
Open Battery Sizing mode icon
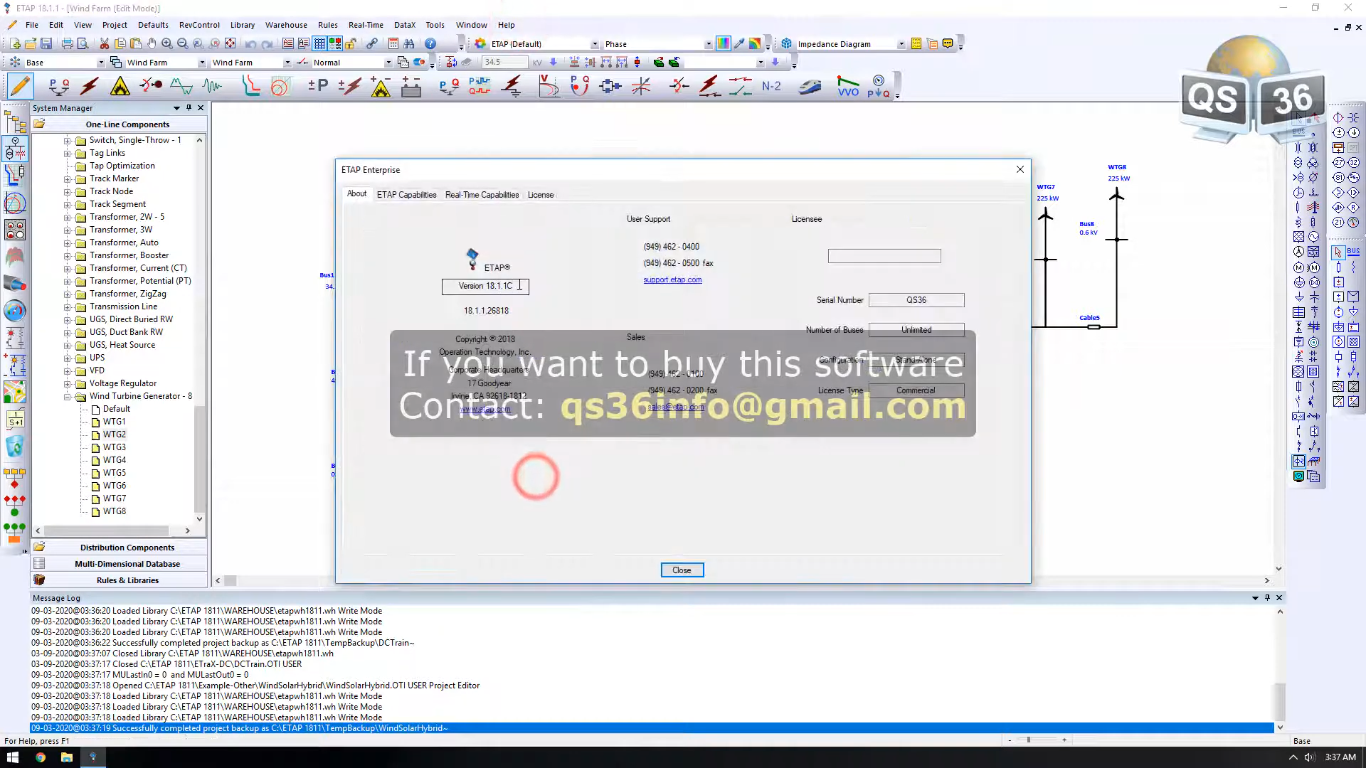411,86
